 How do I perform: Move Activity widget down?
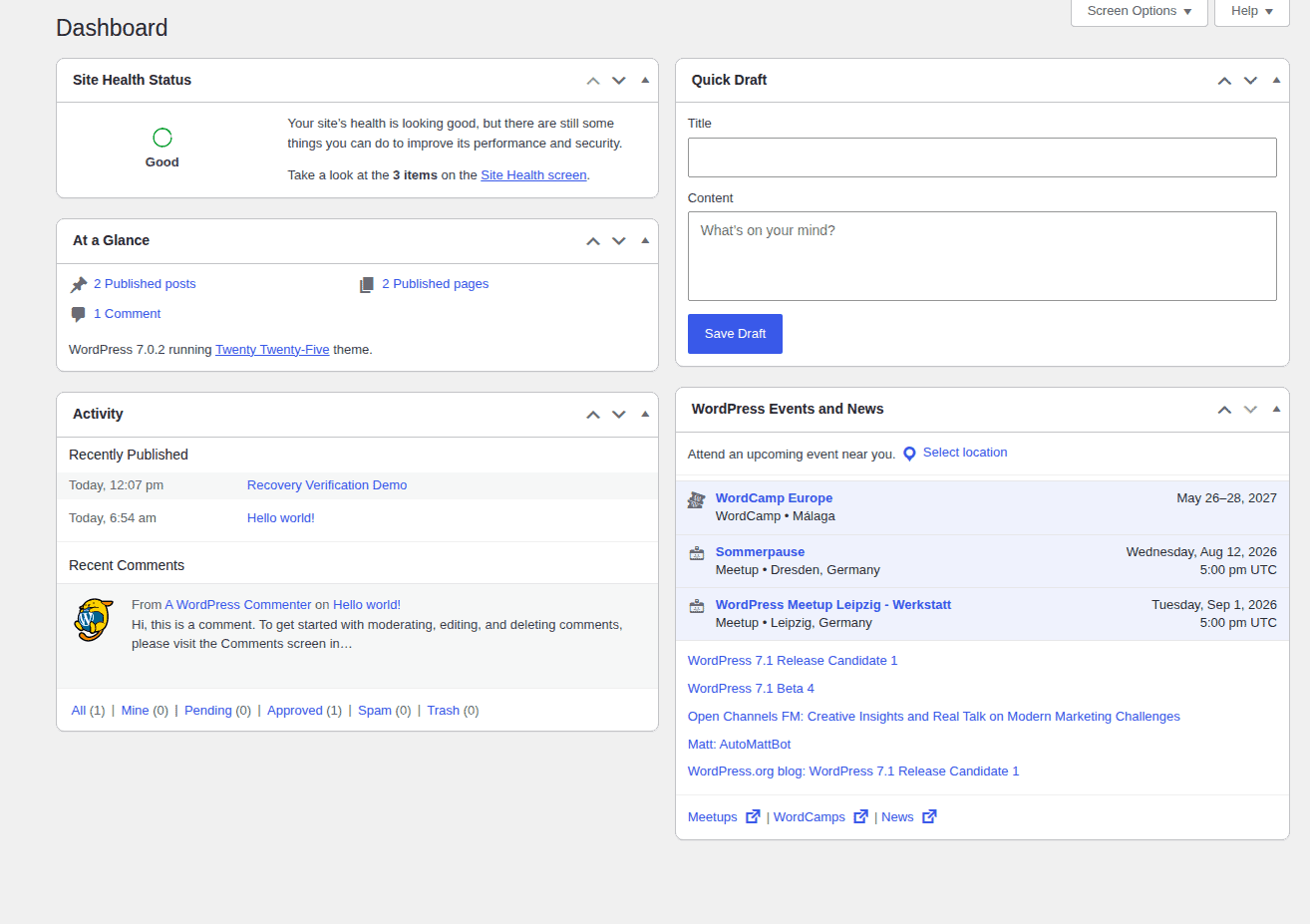click(x=619, y=415)
